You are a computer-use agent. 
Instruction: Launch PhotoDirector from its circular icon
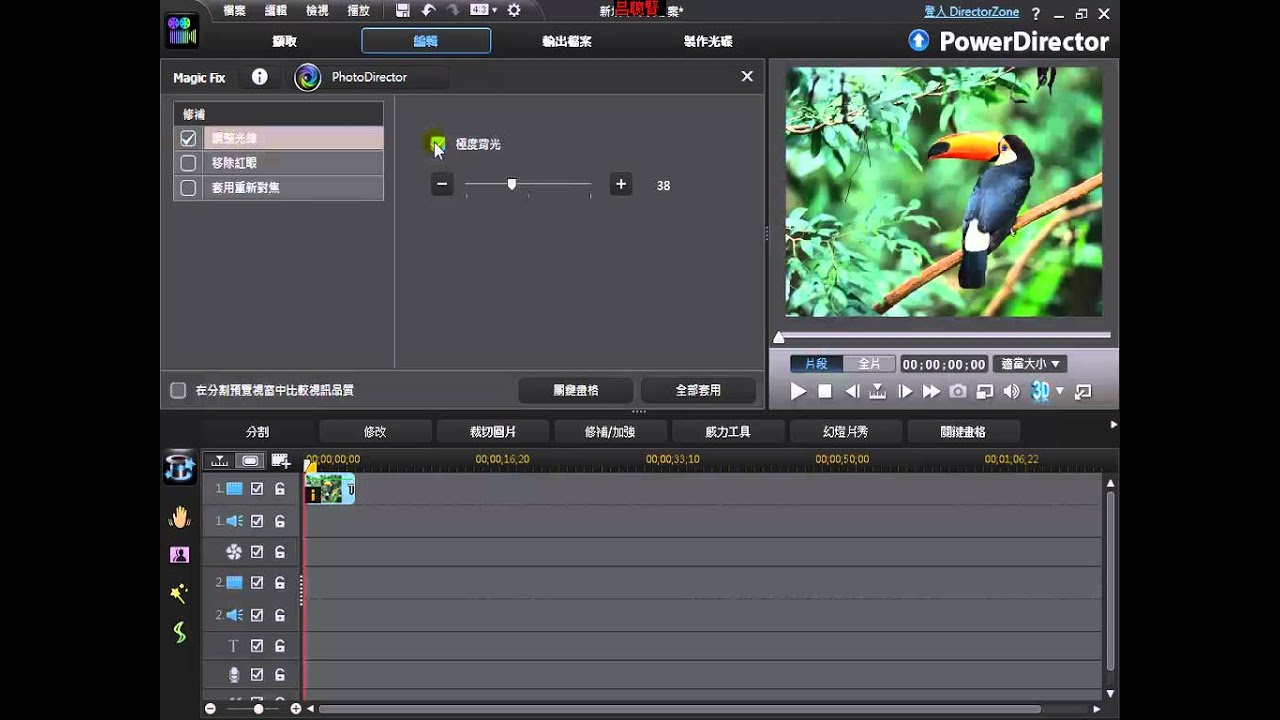click(x=308, y=77)
